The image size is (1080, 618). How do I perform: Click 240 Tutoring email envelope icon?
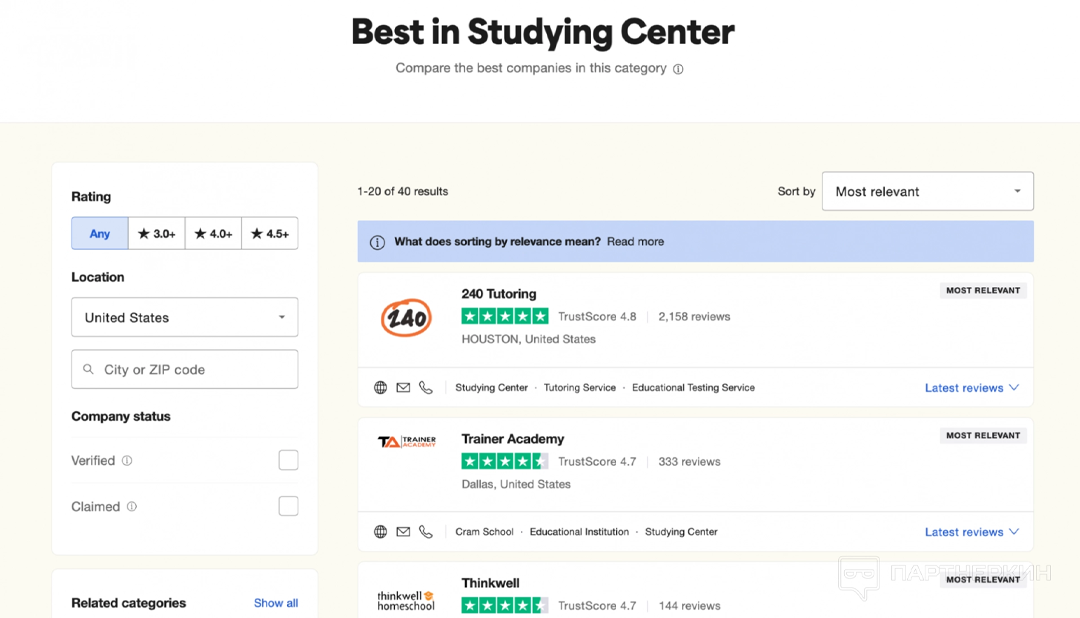(x=403, y=388)
